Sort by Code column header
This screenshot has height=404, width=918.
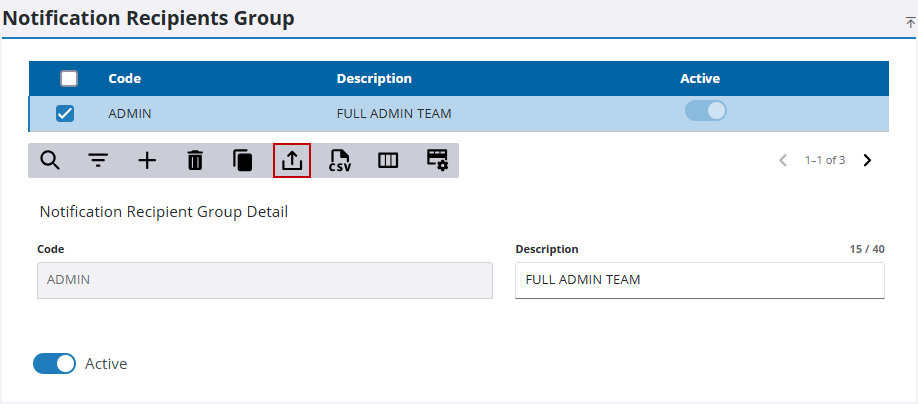(125, 78)
